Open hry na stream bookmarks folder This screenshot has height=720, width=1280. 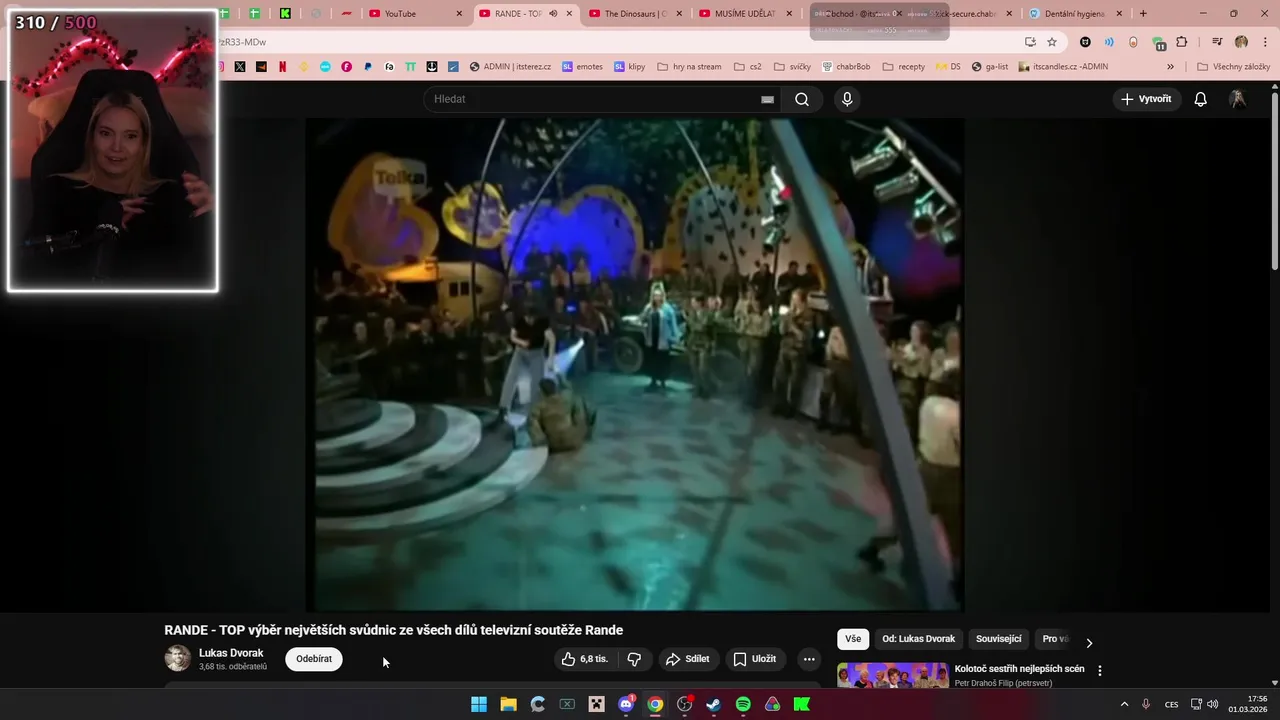(689, 67)
